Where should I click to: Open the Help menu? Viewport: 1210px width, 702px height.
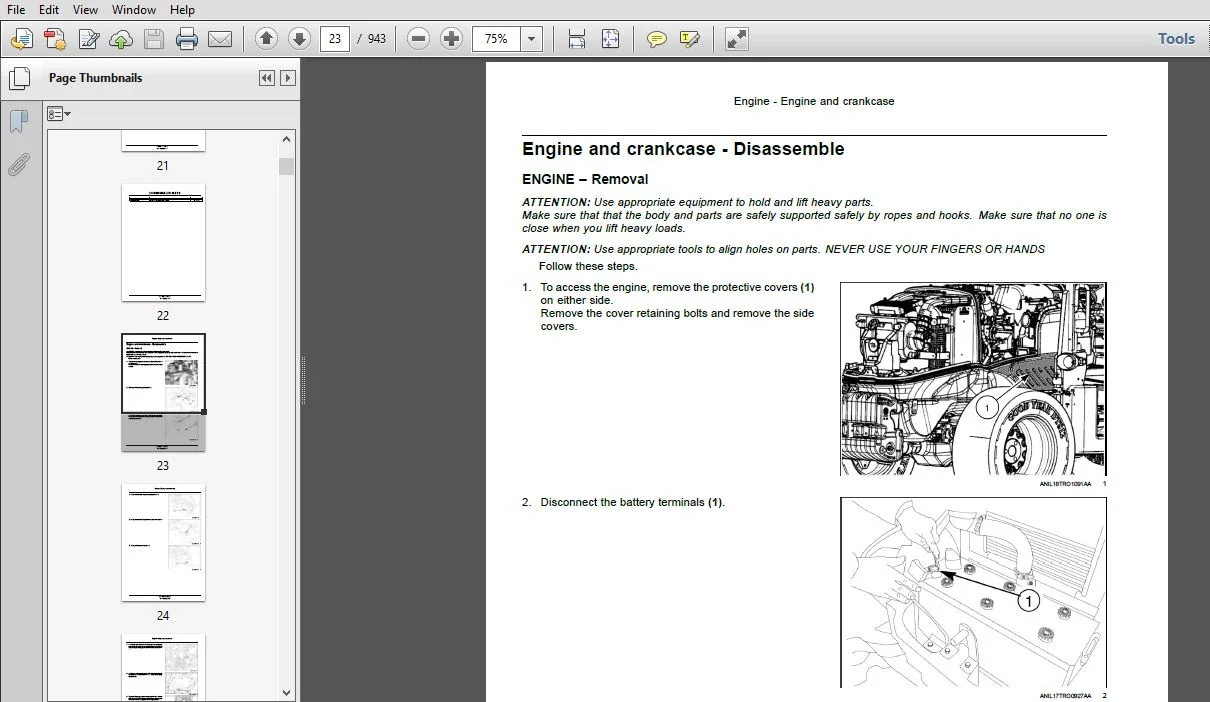[x=182, y=9]
